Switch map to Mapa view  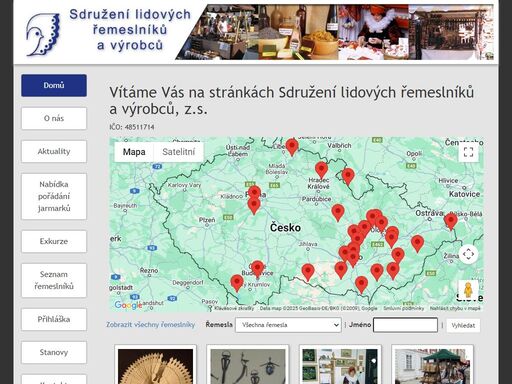[x=134, y=152]
